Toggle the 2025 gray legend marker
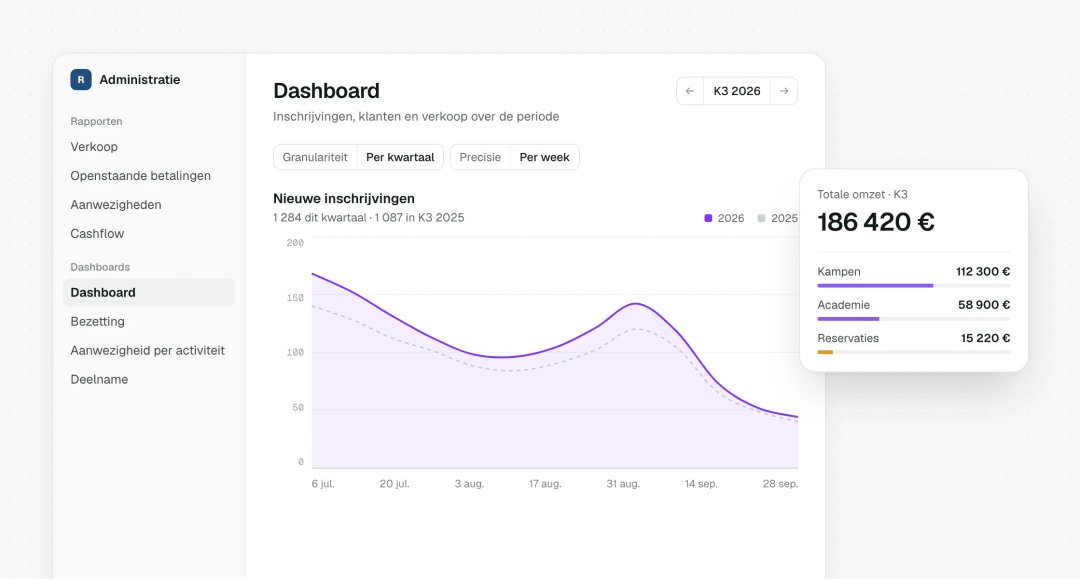Viewport: 1080px width, 579px height. pos(761,218)
